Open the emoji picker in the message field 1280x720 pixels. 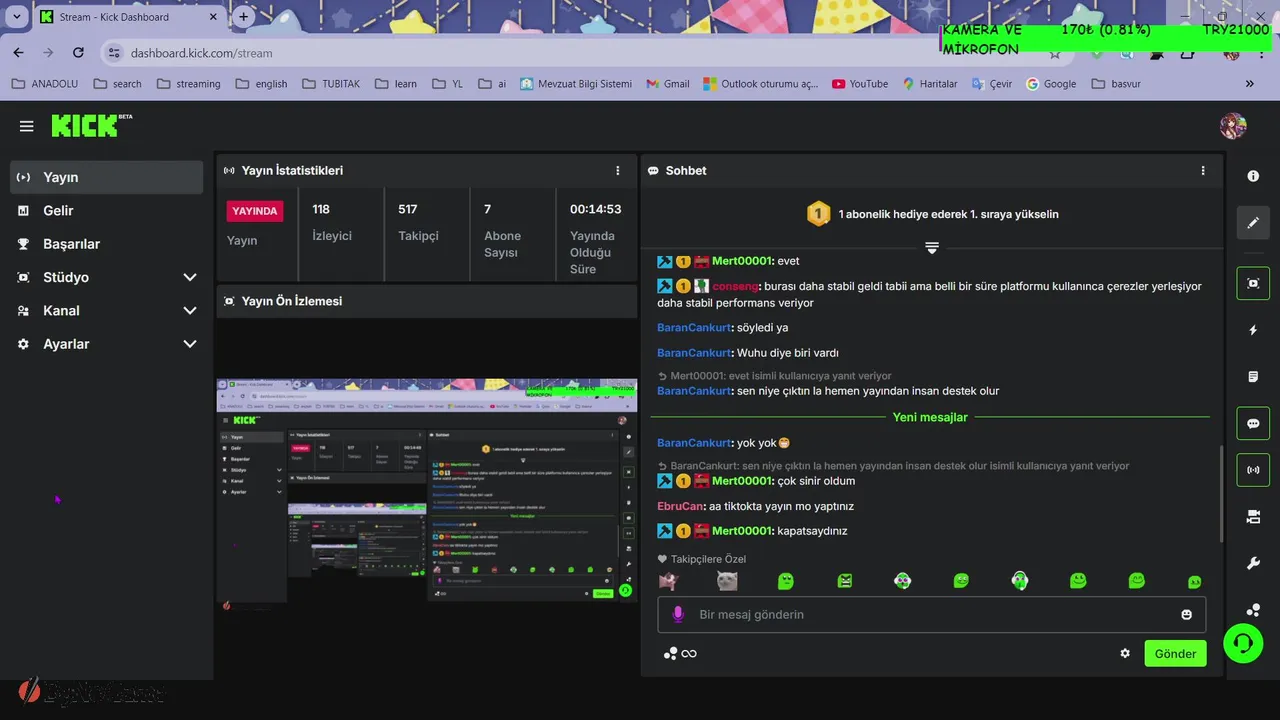point(1187,614)
